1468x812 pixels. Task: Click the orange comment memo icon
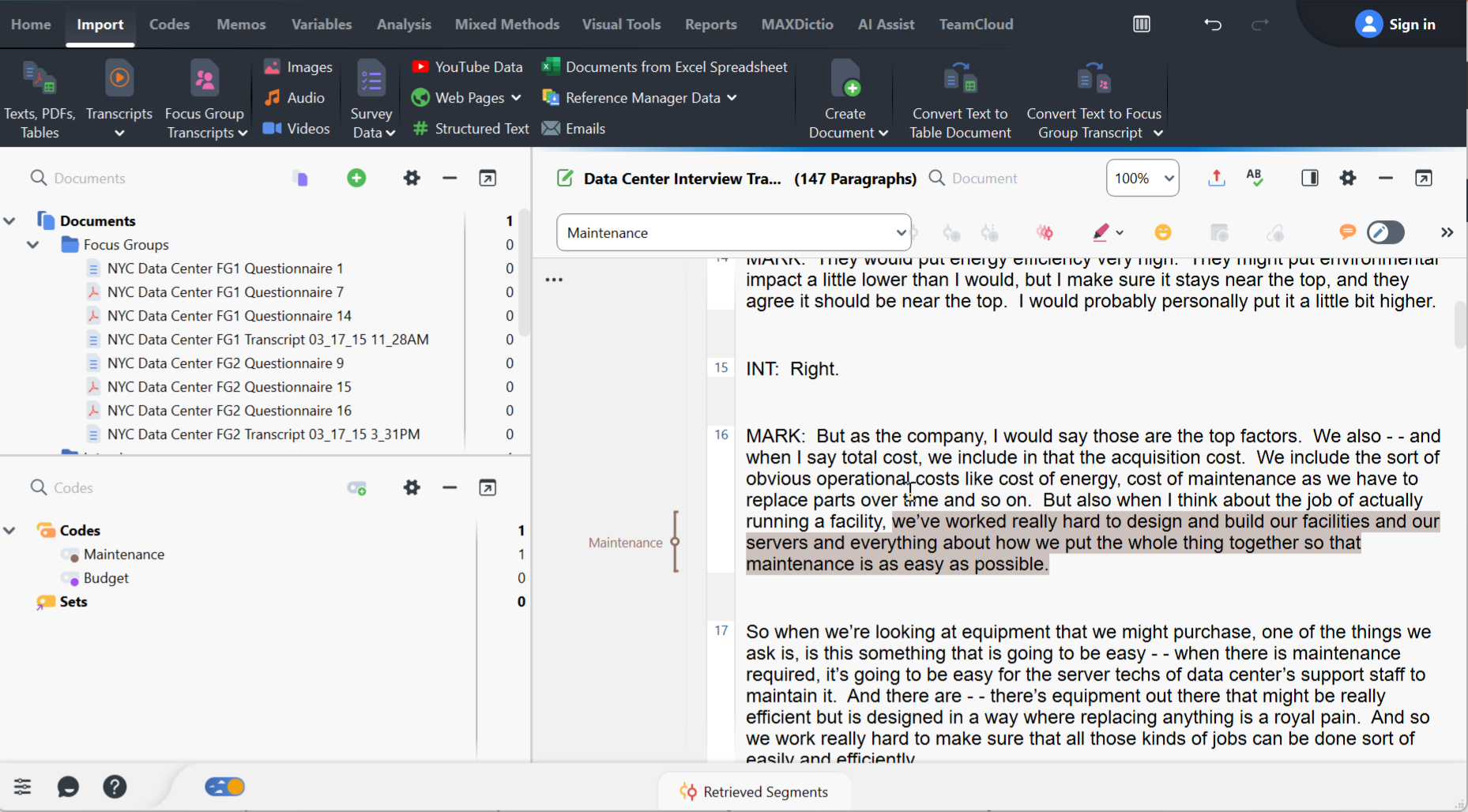click(x=1348, y=231)
